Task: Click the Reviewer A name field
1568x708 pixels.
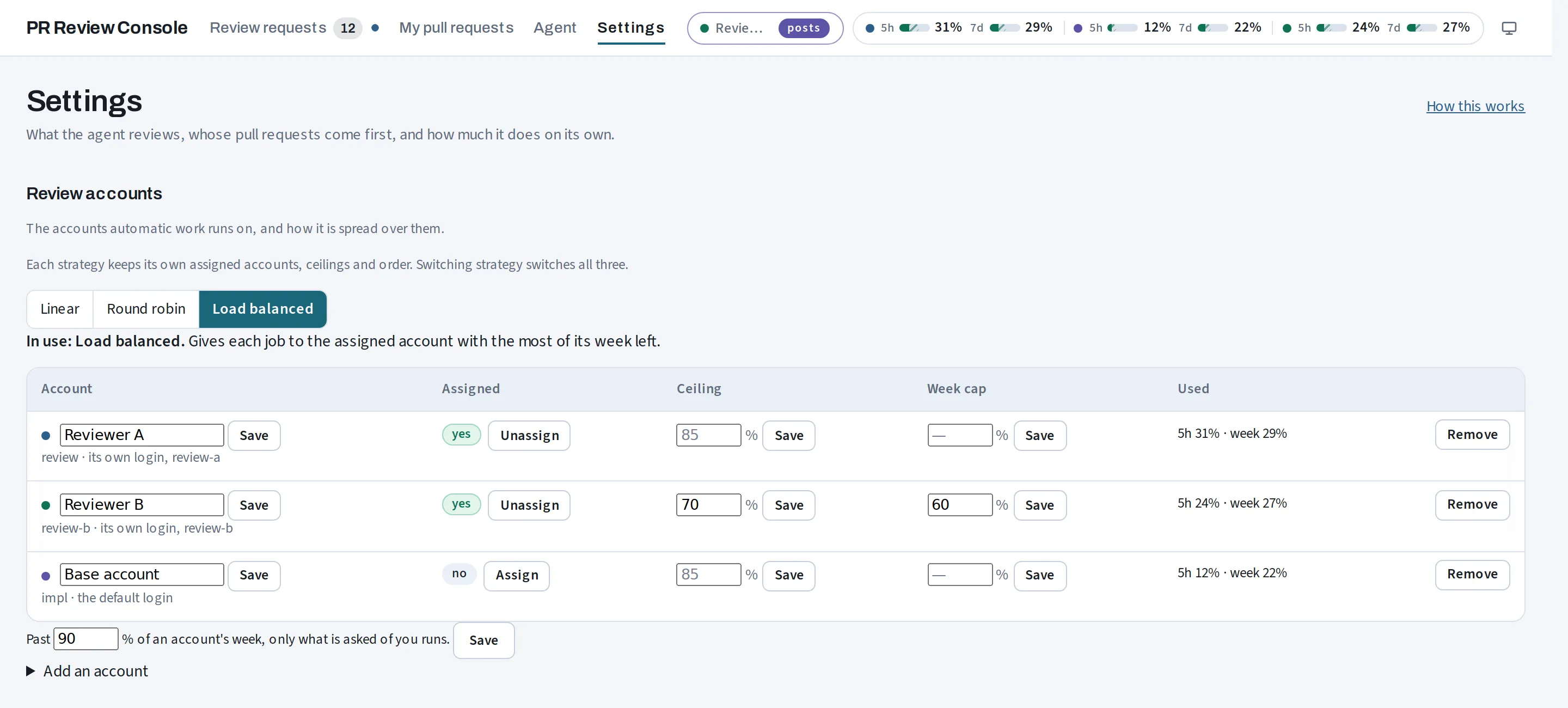Action: point(142,435)
